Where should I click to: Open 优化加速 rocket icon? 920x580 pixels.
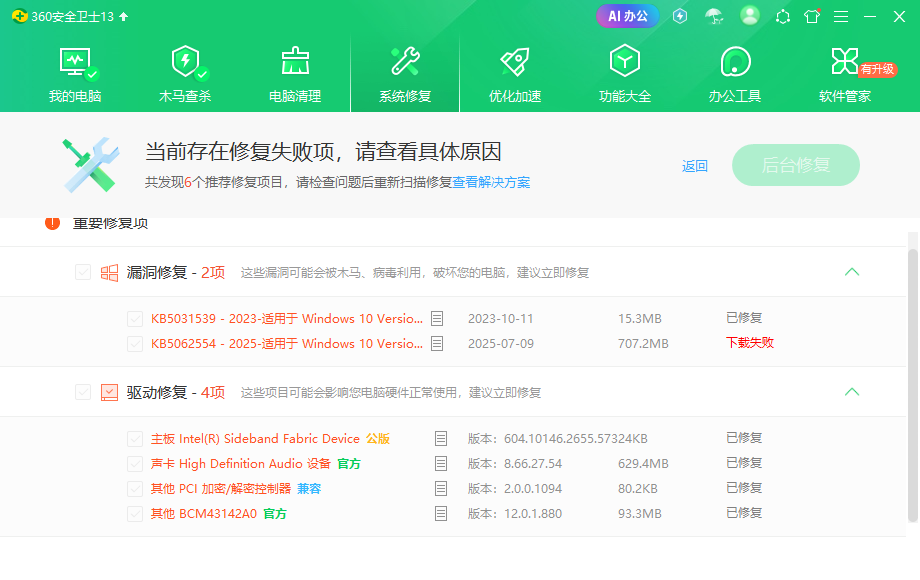pyautogui.click(x=515, y=61)
